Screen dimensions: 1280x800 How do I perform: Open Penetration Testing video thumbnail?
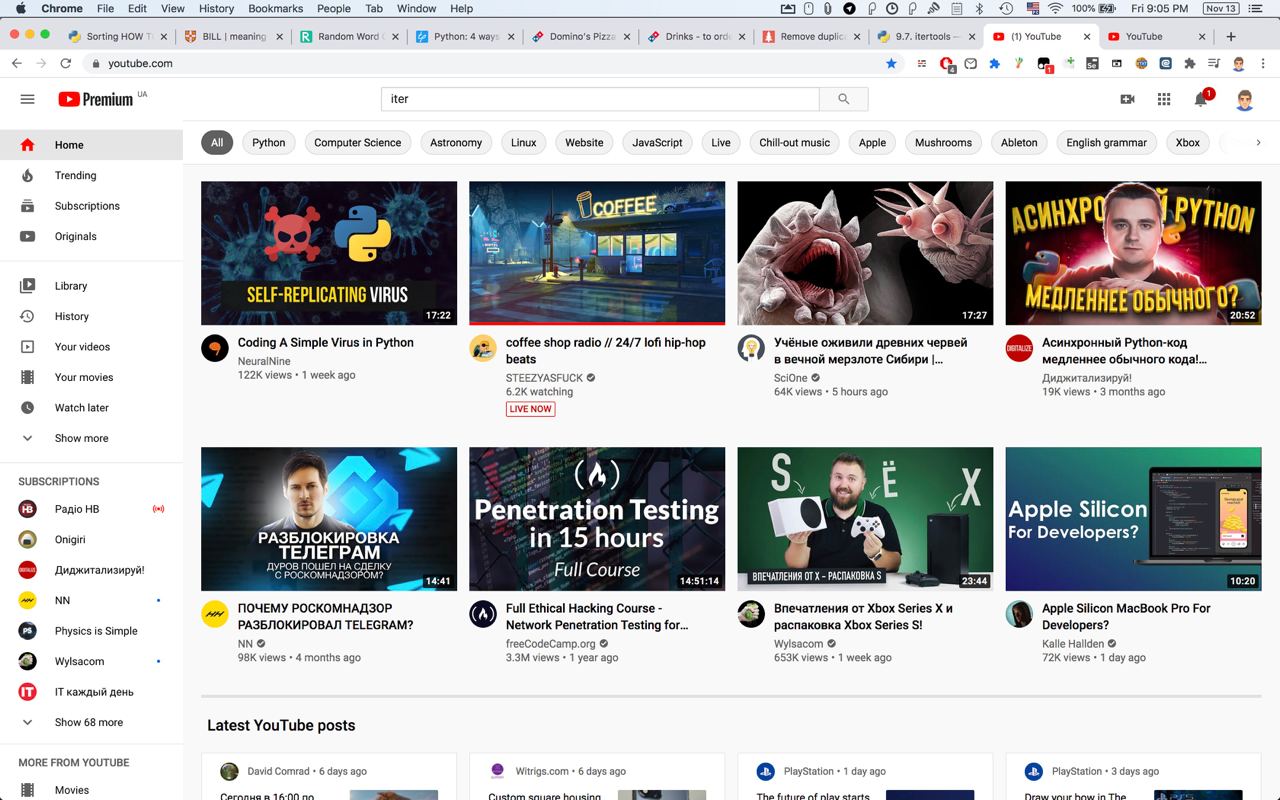click(x=597, y=519)
